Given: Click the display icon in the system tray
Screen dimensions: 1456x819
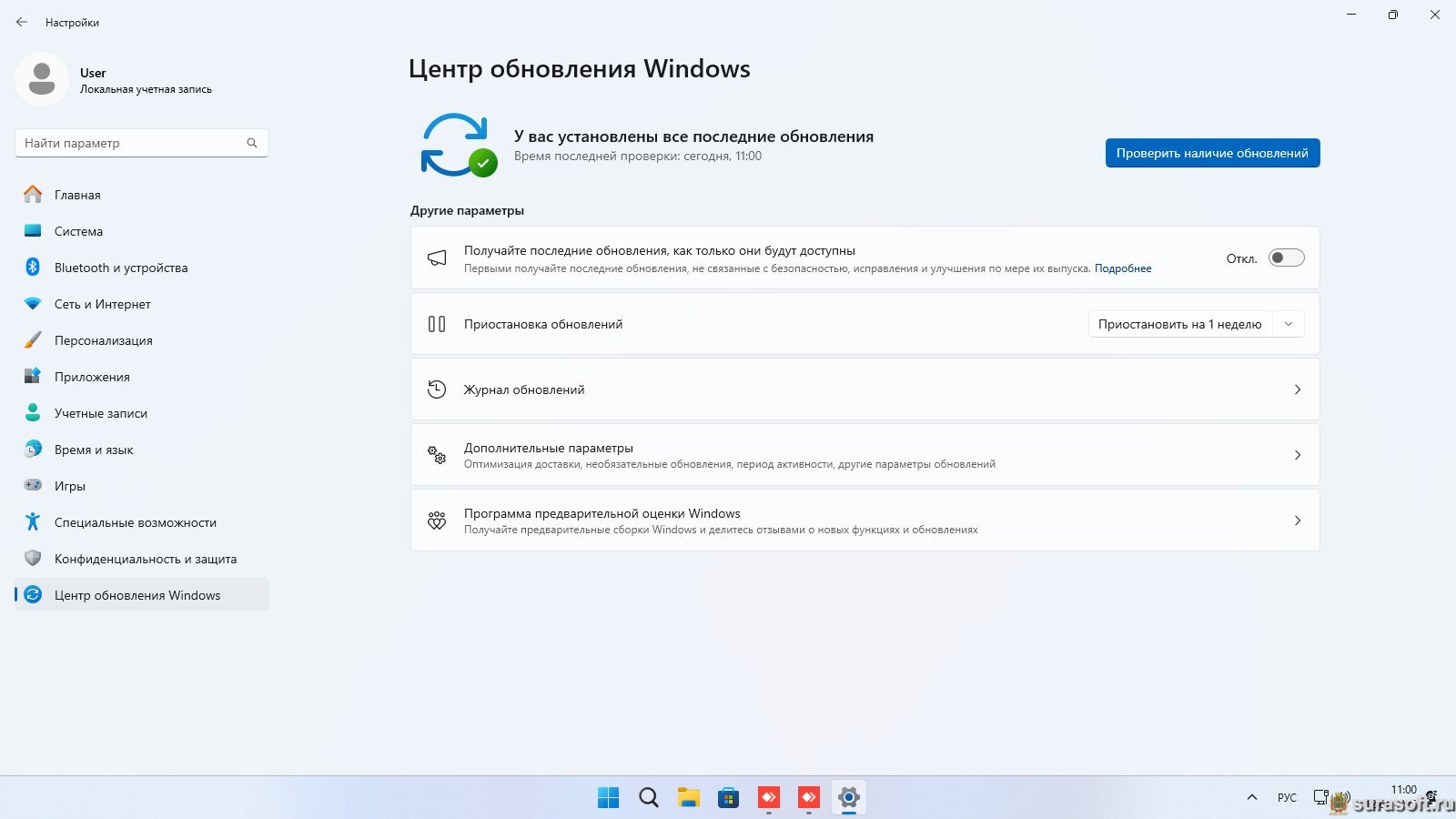Looking at the screenshot, I should coord(1320,797).
